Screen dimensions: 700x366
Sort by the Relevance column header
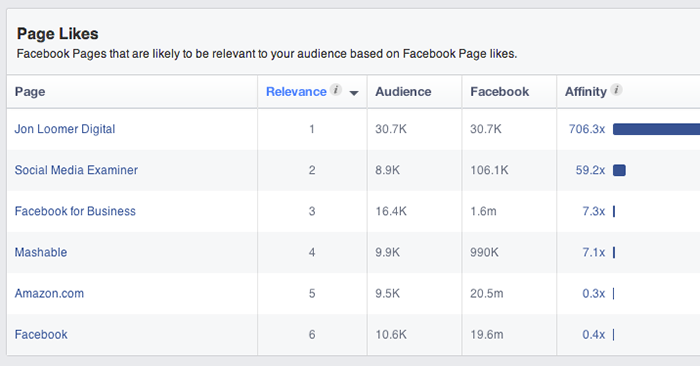coord(296,92)
